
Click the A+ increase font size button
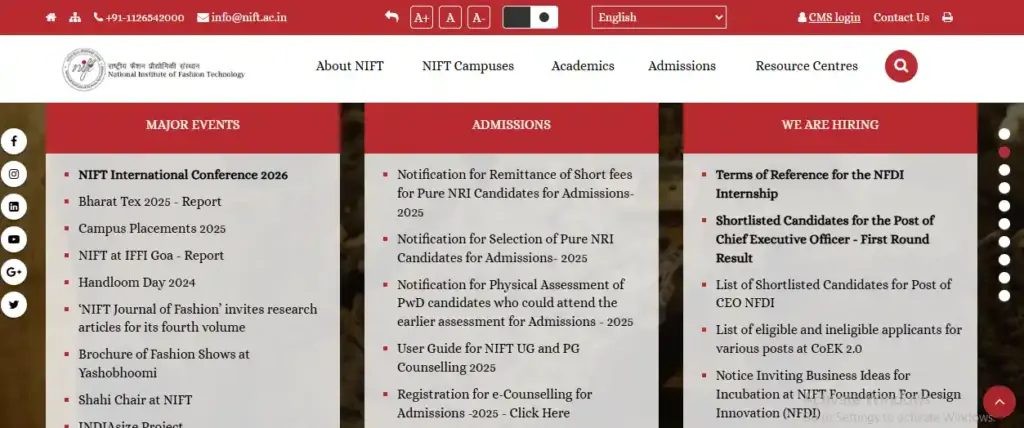pyautogui.click(x=421, y=18)
